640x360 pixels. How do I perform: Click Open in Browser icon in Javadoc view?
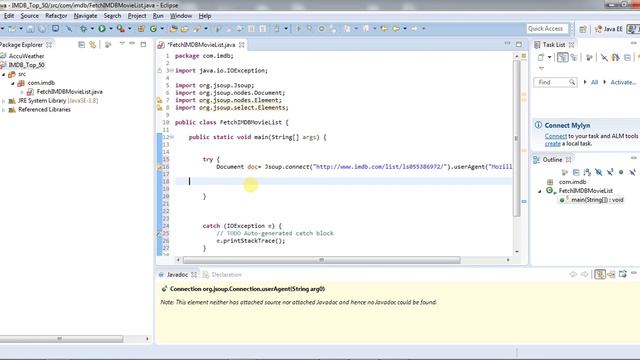coord(622,274)
